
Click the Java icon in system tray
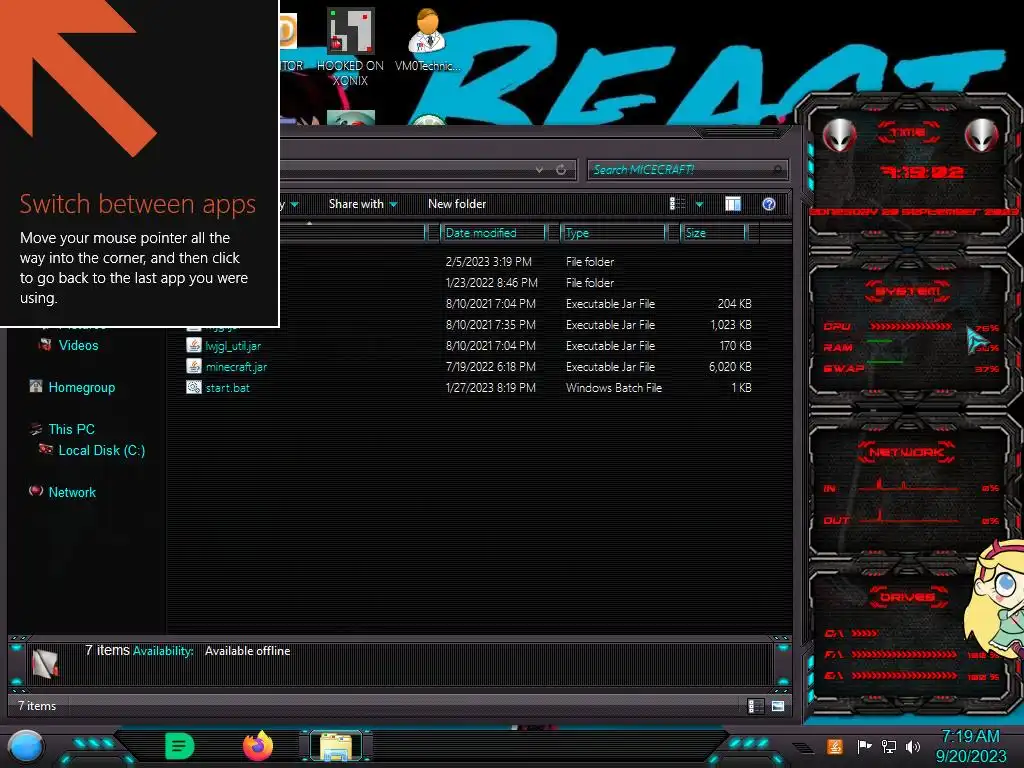click(x=835, y=746)
